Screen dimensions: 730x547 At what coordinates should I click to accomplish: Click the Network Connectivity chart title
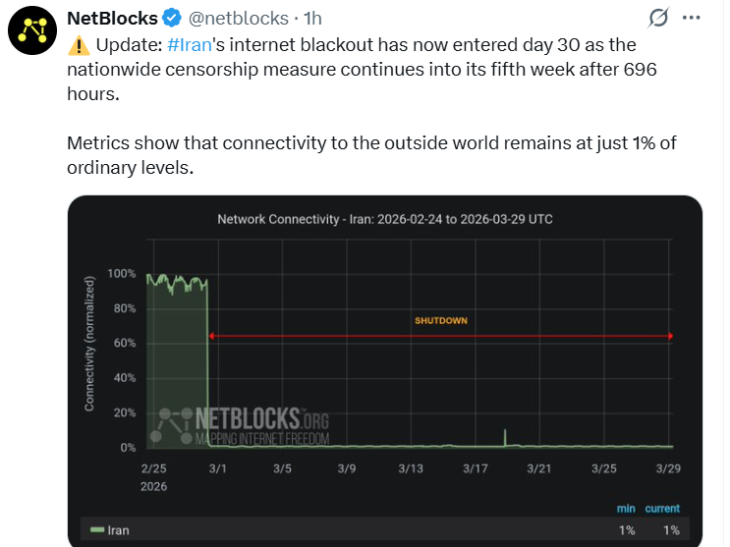385,219
